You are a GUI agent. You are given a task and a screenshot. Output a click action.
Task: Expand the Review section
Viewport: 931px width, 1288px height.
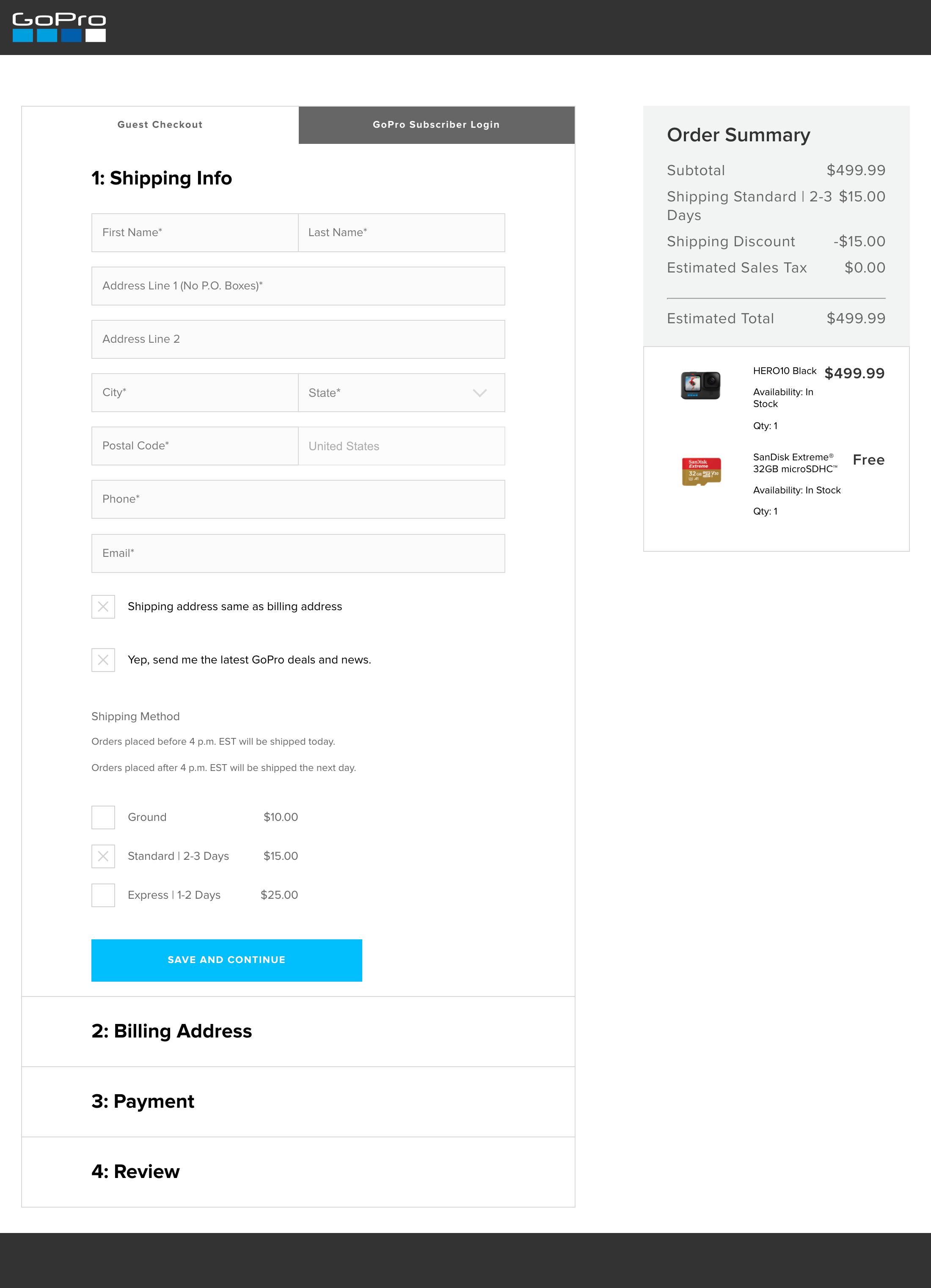click(135, 1172)
